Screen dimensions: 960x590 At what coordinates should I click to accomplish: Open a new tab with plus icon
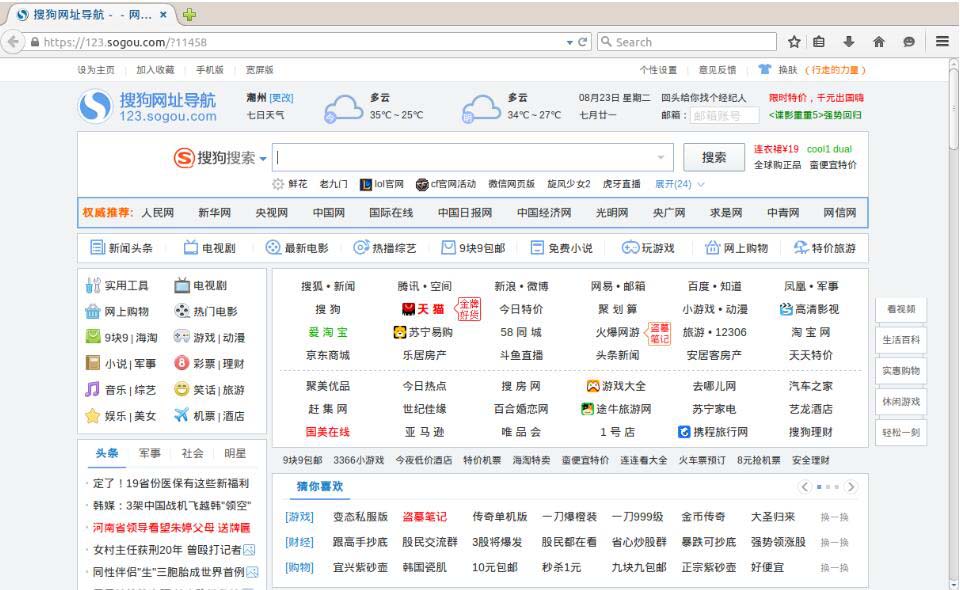coord(189,15)
